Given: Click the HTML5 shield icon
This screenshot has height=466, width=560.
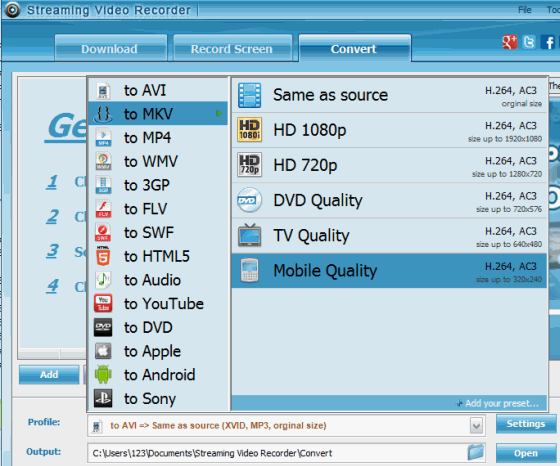Looking at the screenshot, I should pyautogui.click(x=103, y=256).
